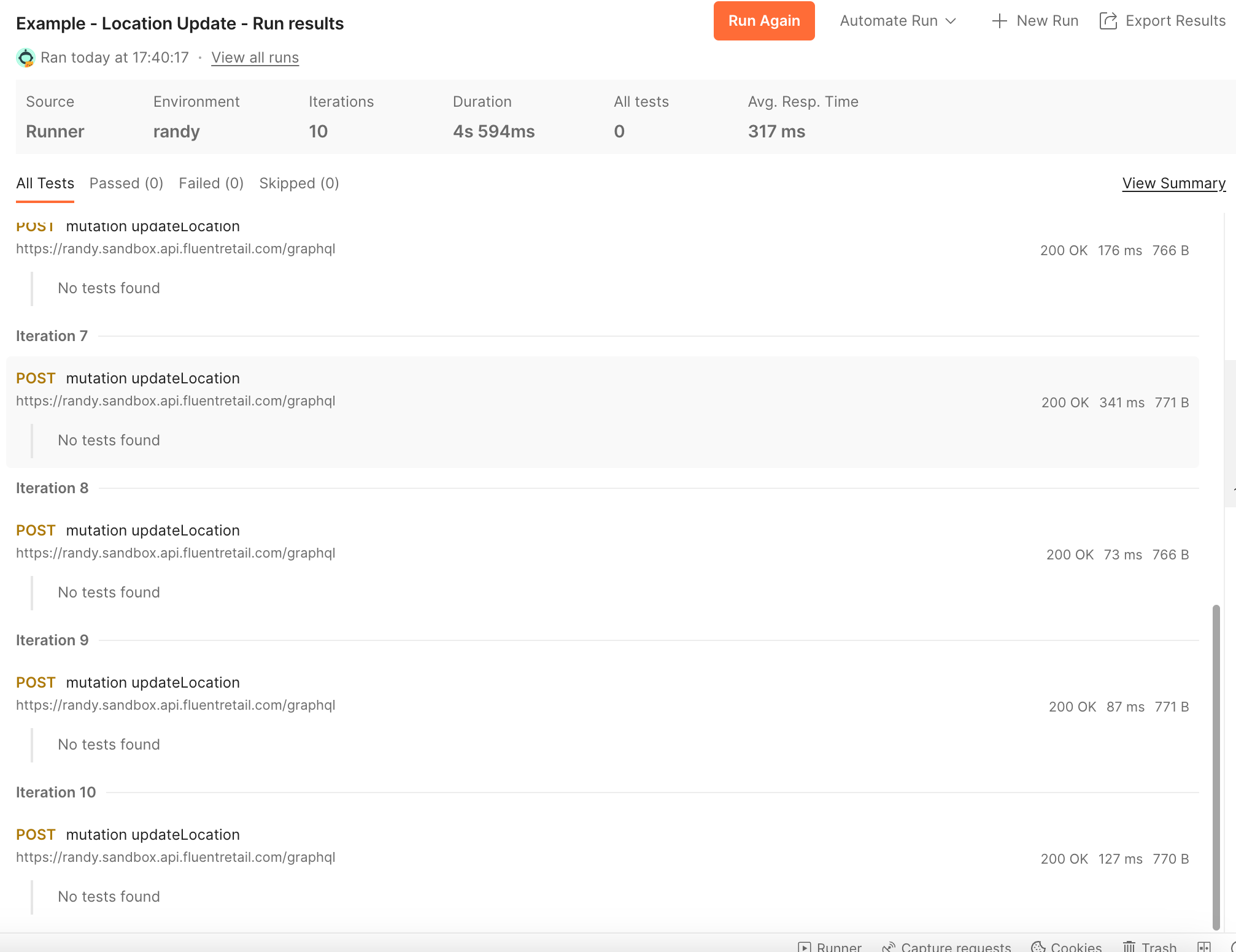Select the All Tests tab

pos(45,183)
